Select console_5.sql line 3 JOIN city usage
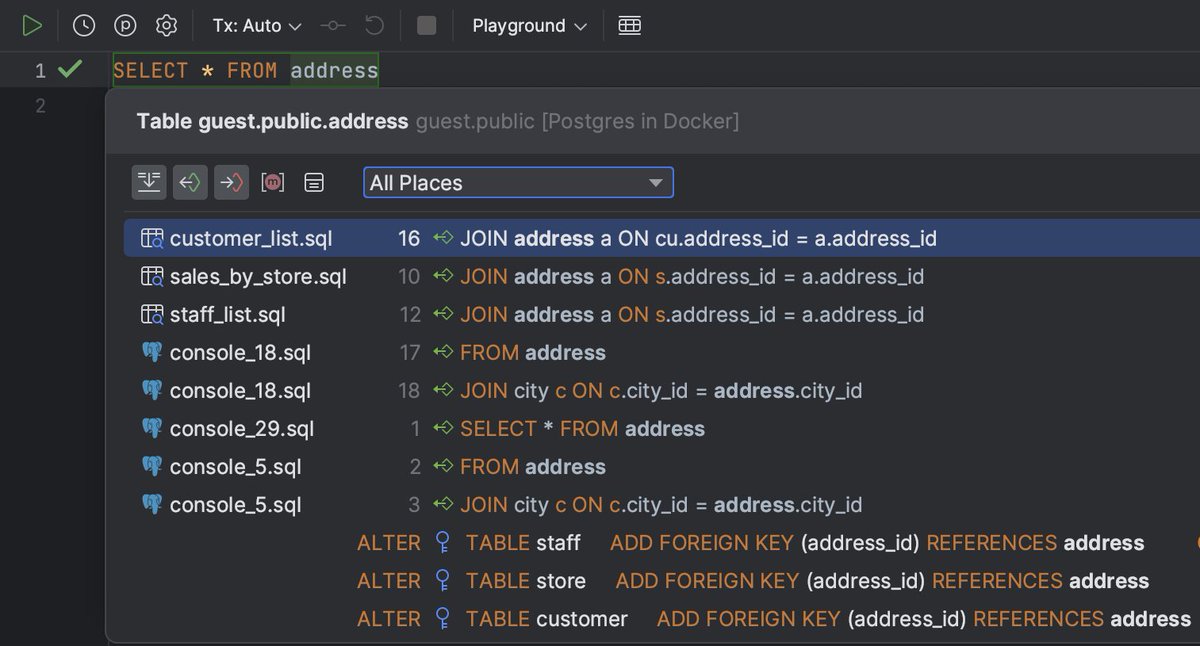The height and width of the screenshot is (646, 1200). pyautogui.click(x=662, y=505)
